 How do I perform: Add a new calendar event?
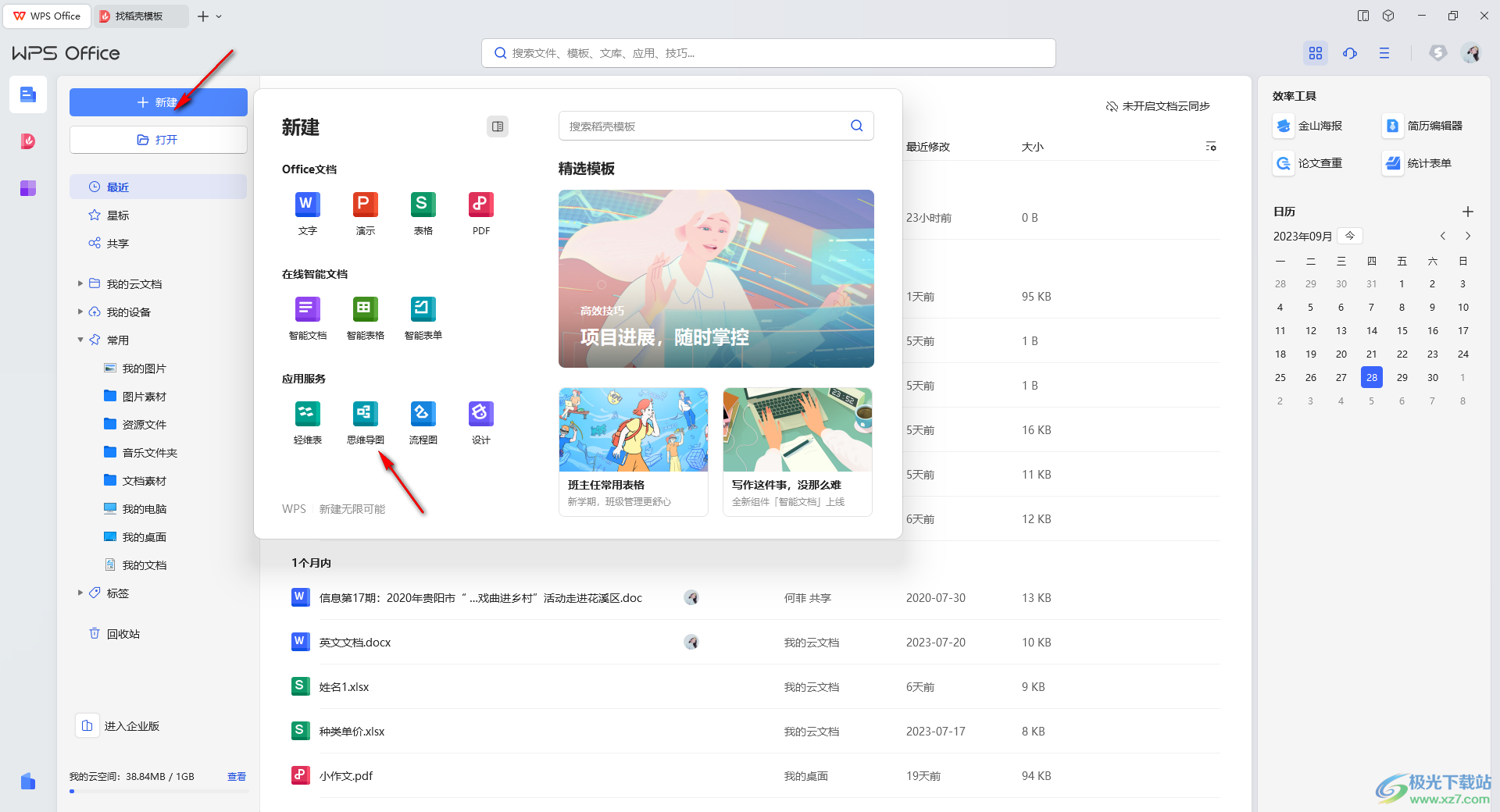tap(1468, 212)
